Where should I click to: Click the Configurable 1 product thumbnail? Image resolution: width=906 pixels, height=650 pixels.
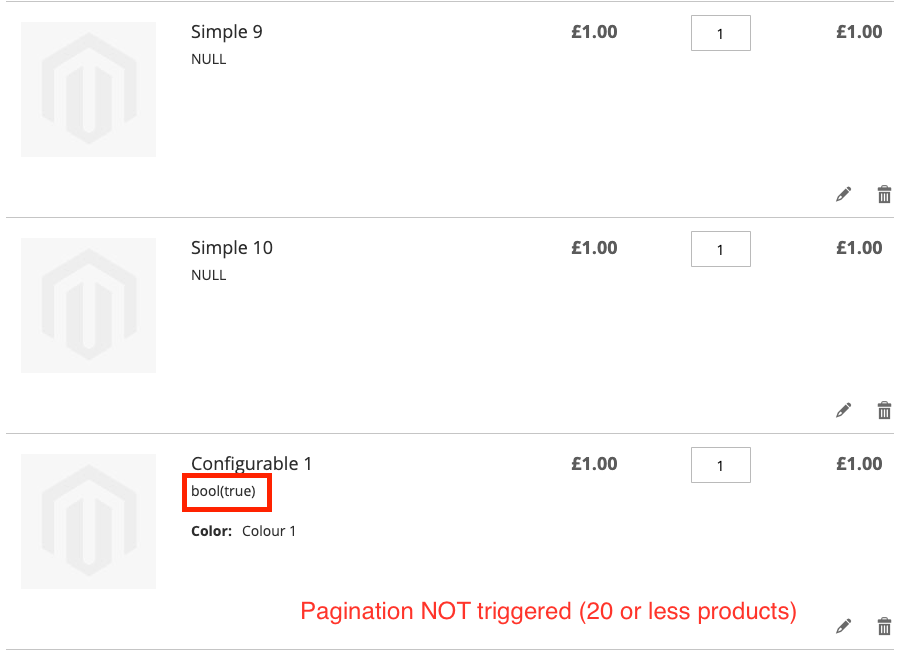point(88,521)
